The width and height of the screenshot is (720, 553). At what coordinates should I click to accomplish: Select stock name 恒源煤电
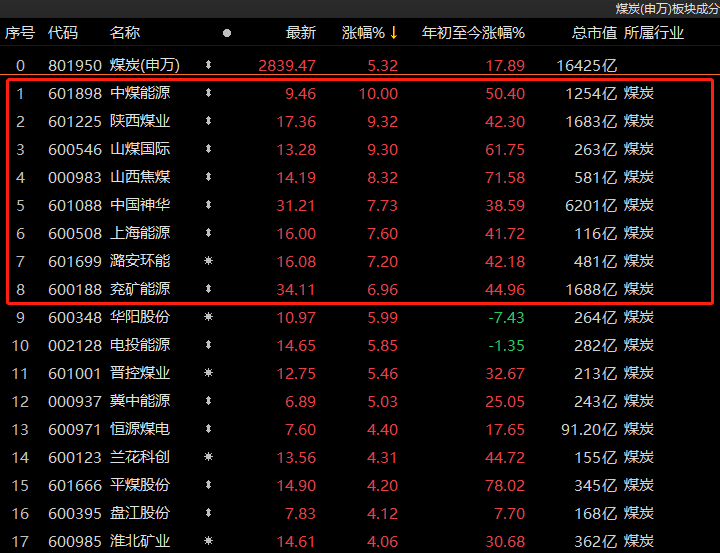pyautogui.click(x=140, y=429)
